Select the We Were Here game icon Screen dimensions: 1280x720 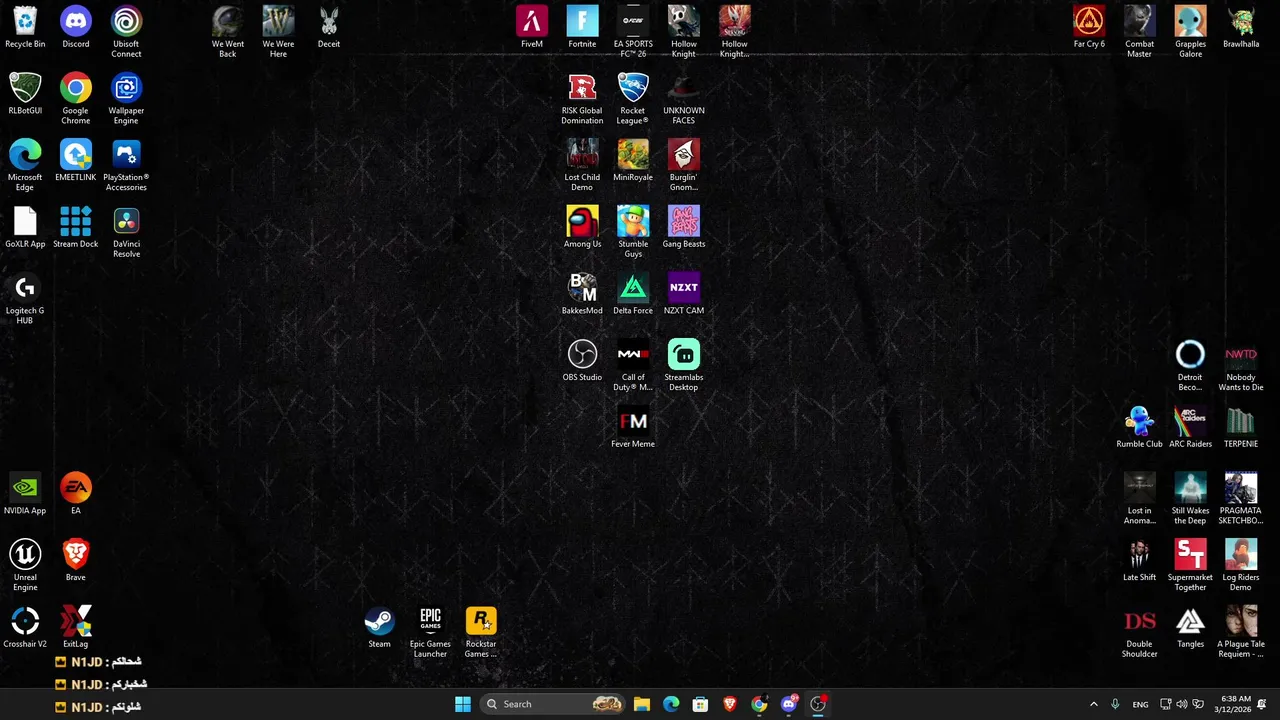point(278,32)
